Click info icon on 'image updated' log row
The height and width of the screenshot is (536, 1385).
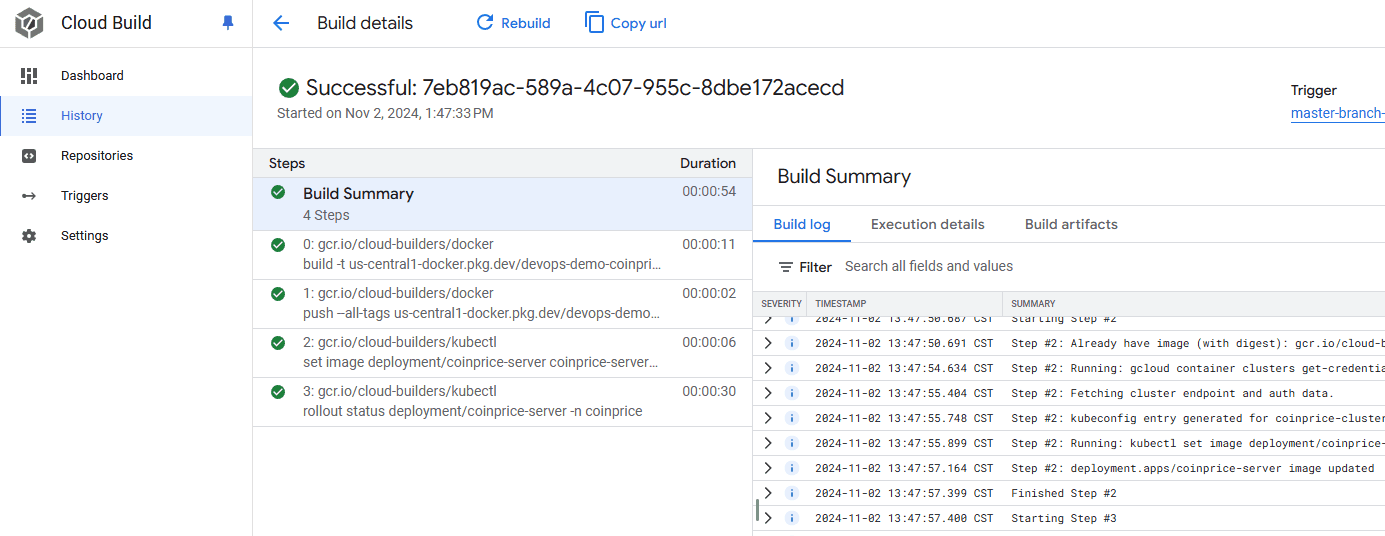(x=792, y=468)
